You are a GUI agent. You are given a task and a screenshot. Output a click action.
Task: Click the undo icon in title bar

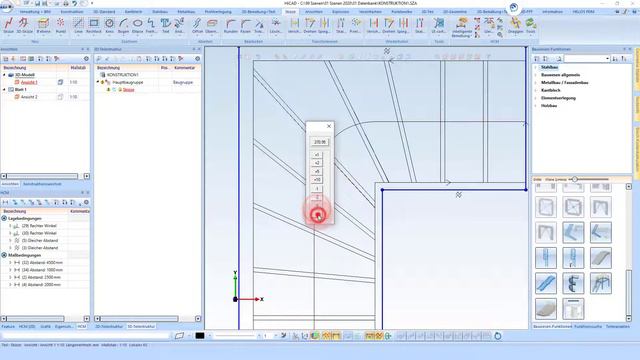coord(74,3)
